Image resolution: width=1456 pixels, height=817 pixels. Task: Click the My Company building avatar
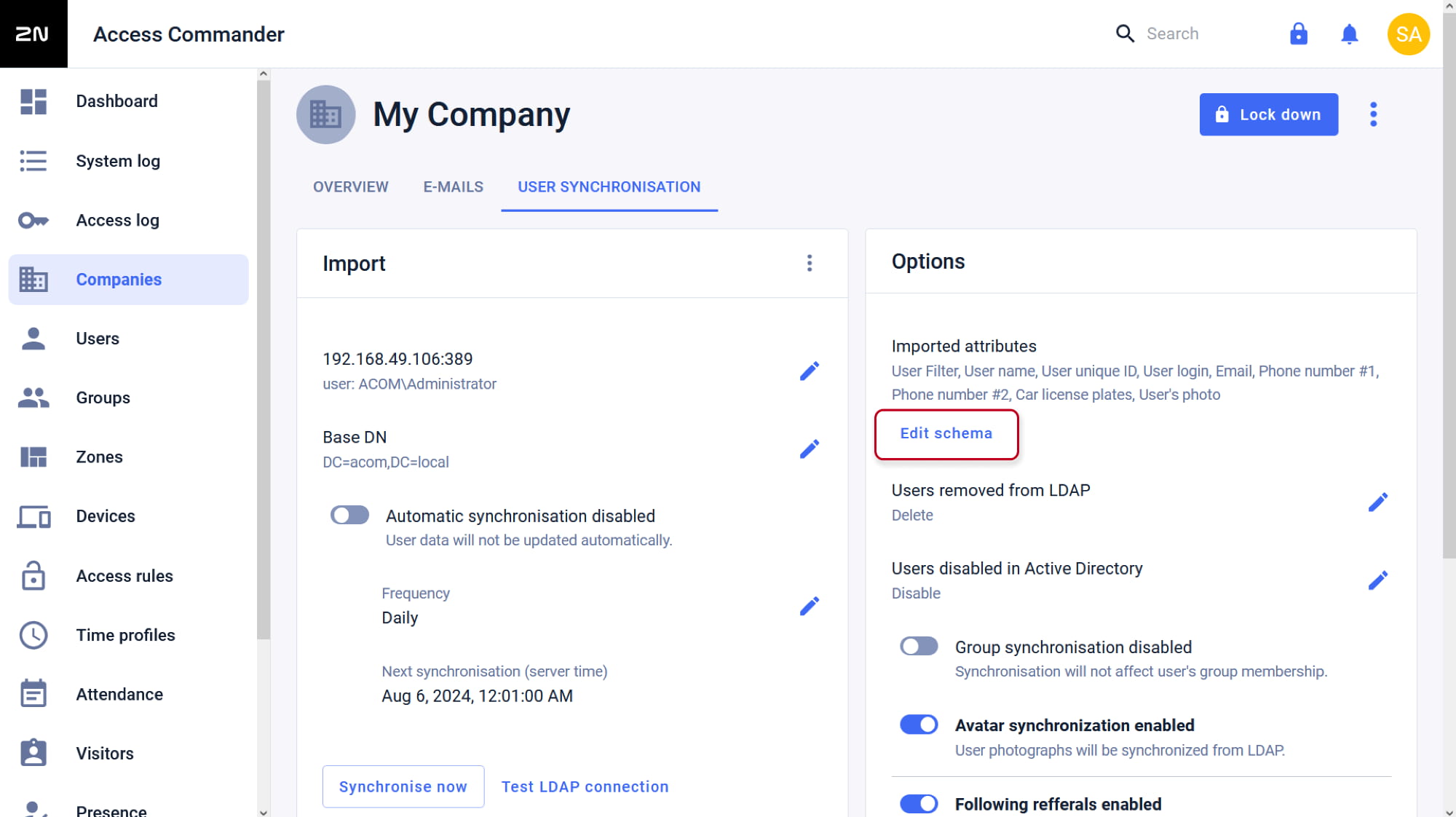pos(325,114)
